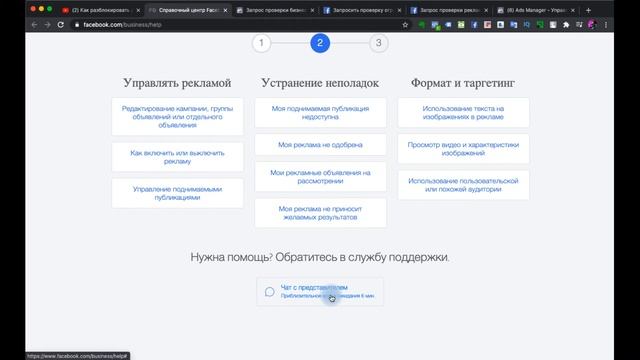Open the media control toolbar icon
This screenshot has width=640, height=360.
point(579,25)
